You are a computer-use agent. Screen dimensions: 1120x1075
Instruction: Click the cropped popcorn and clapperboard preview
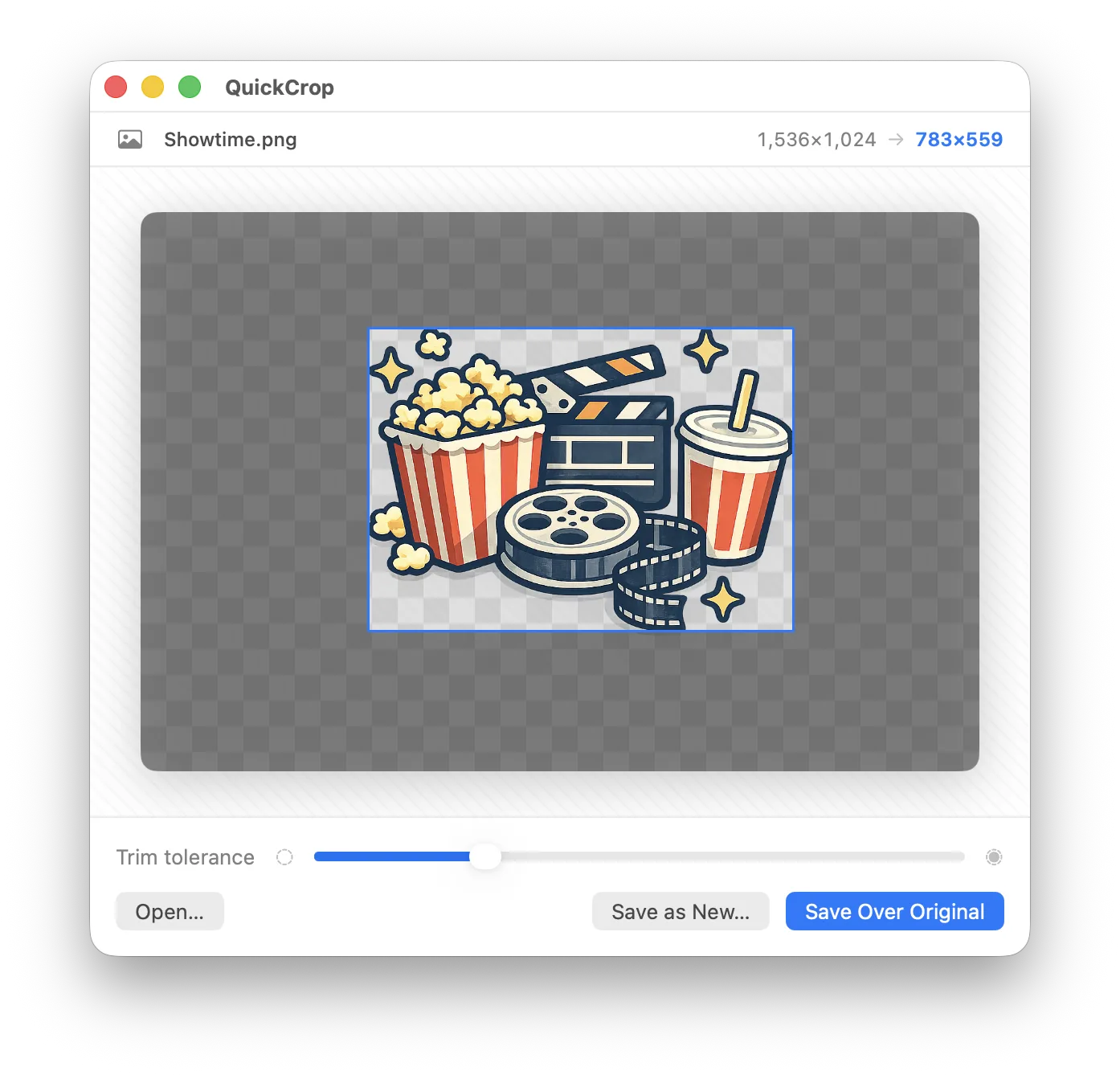[x=581, y=480]
